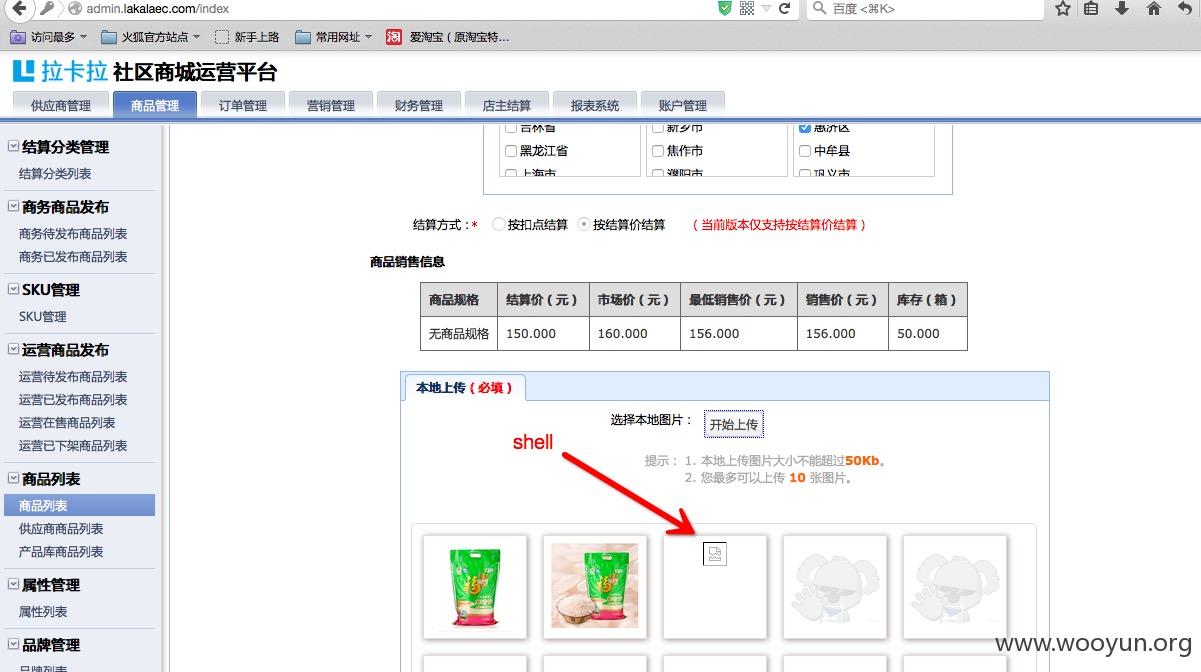
Task: Collapse the 属性管理 sidebar section
Action: pos(13,584)
